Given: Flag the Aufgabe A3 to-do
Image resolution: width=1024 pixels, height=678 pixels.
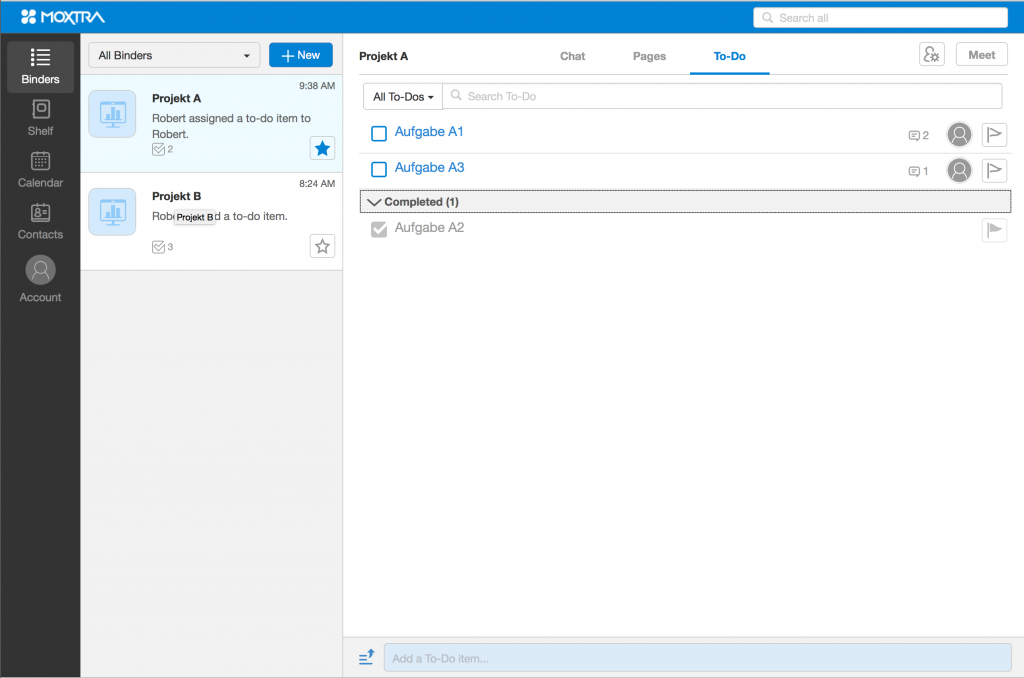Looking at the screenshot, I should [x=994, y=170].
